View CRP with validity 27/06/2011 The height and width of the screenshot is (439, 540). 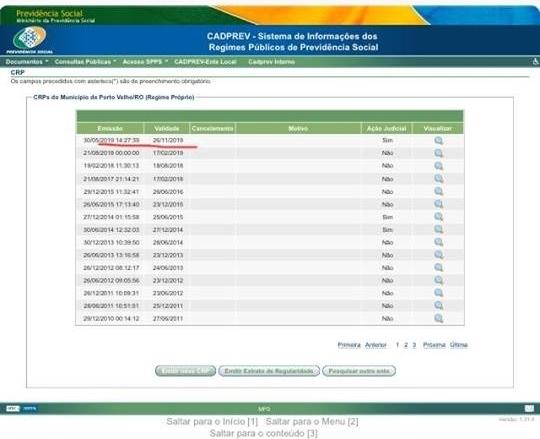pos(438,318)
